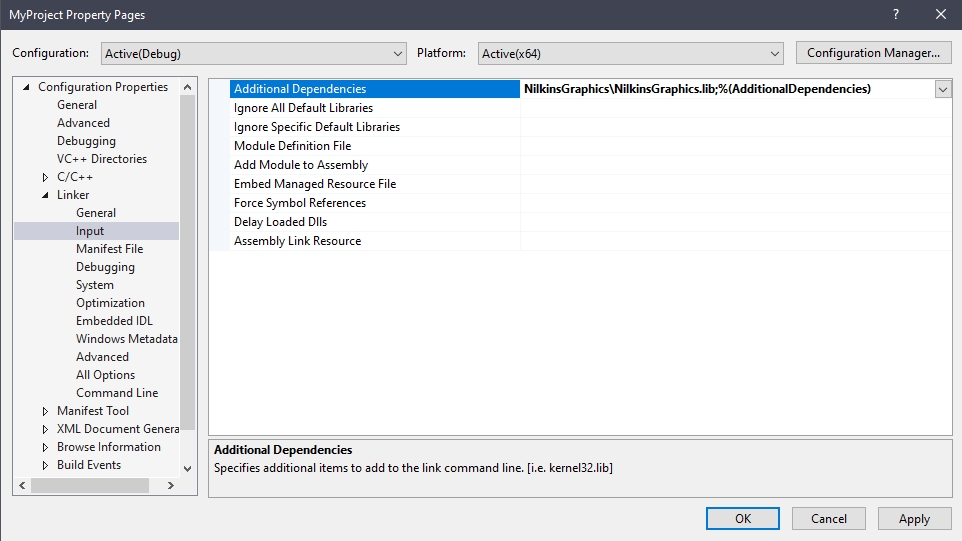Click the Apply button
This screenshot has height=541, width=962.
pyautogui.click(x=914, y=518)
